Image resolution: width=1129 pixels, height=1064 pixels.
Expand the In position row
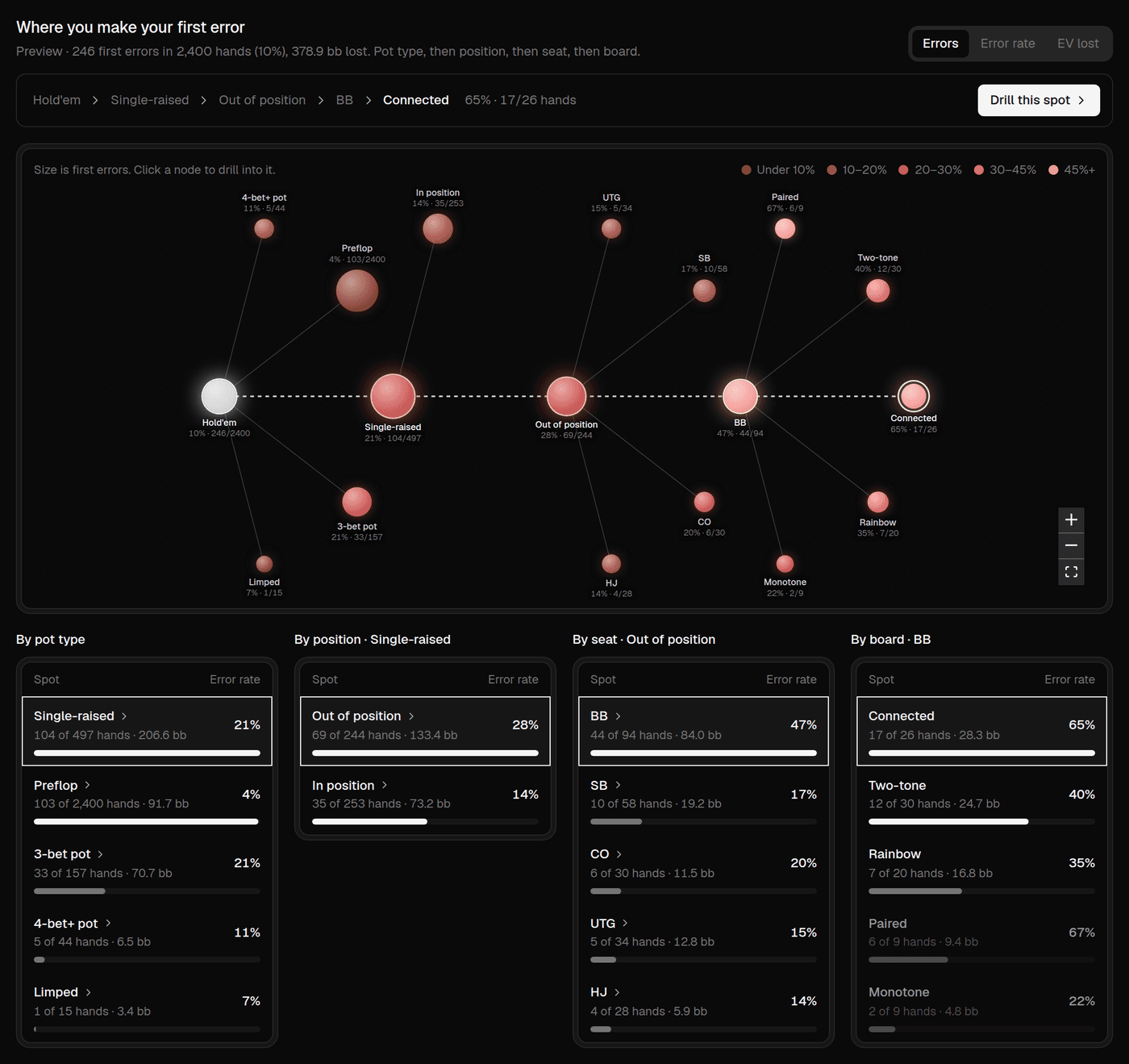click(425, 800)
